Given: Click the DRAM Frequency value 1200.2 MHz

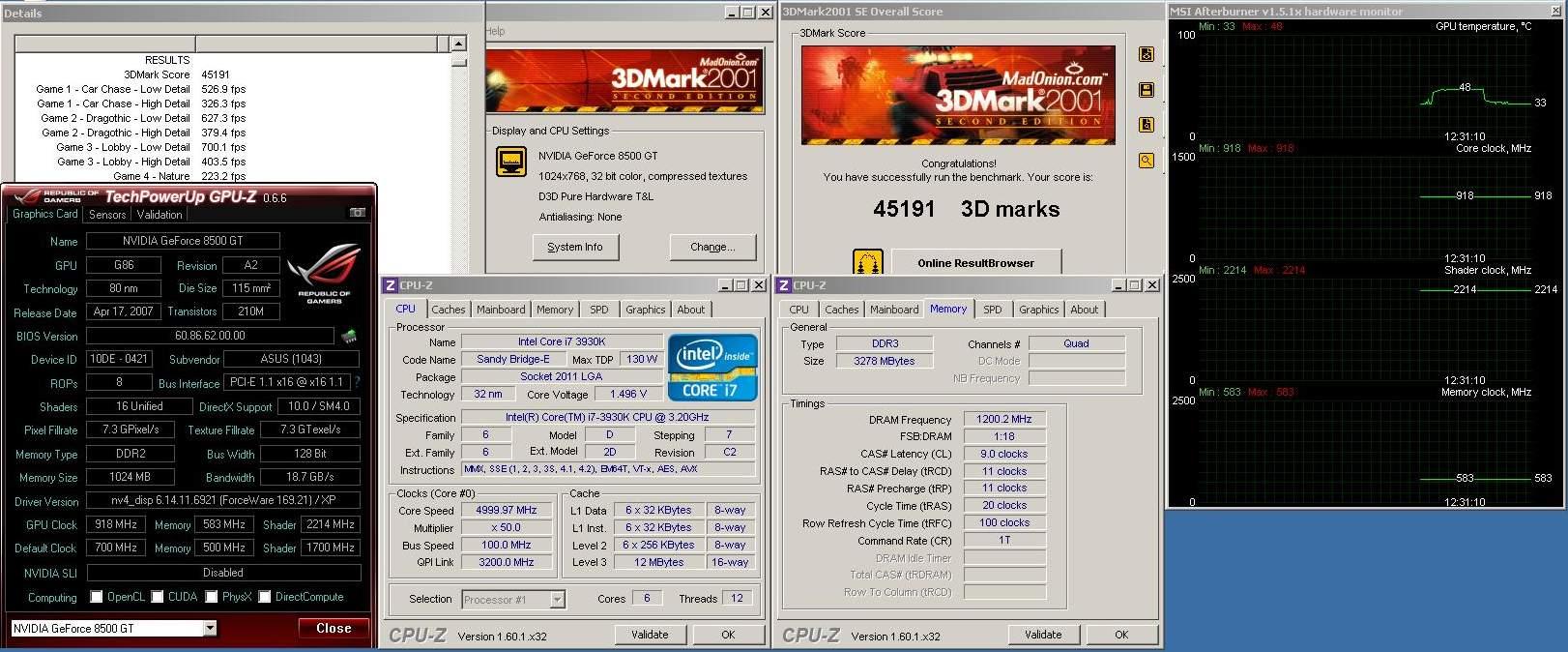Looking at the screenshot, I should 1004,420.
